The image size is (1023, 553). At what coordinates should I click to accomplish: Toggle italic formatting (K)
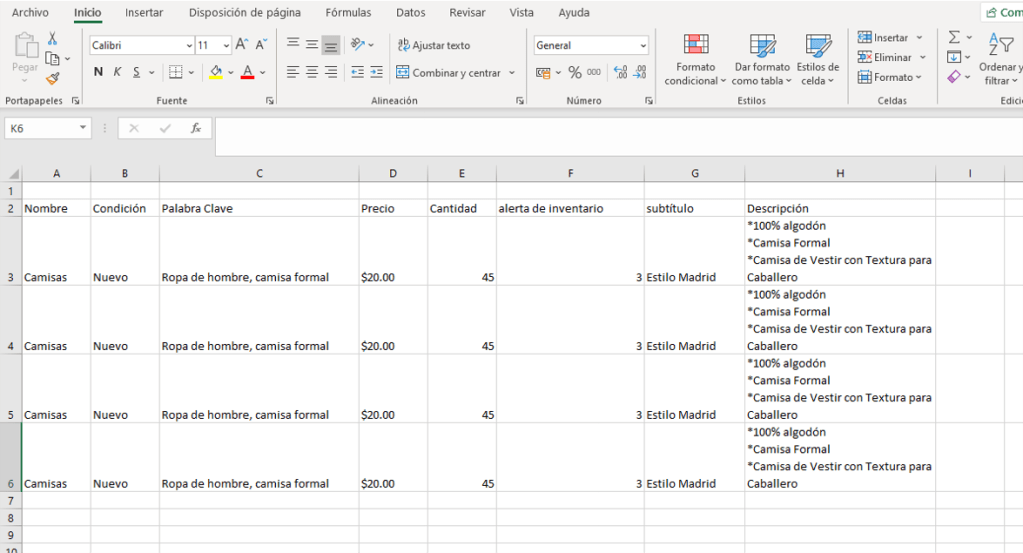pyautogui.click(x=117, y=72)
